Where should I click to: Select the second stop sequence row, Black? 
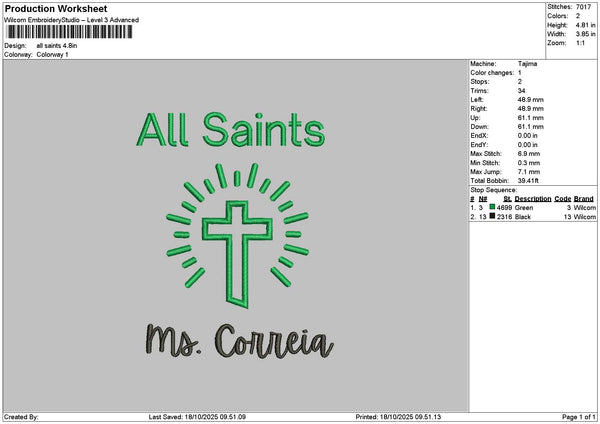coord(532,216)
